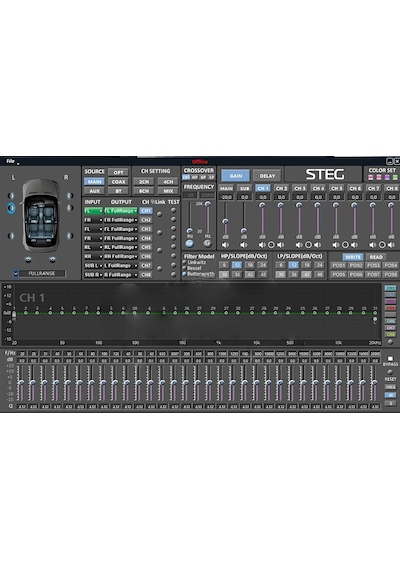The height and width of the screenshot is (570, 400).
Task: Select the BP crossover mode tab
Action: click(x=203, y=177)
